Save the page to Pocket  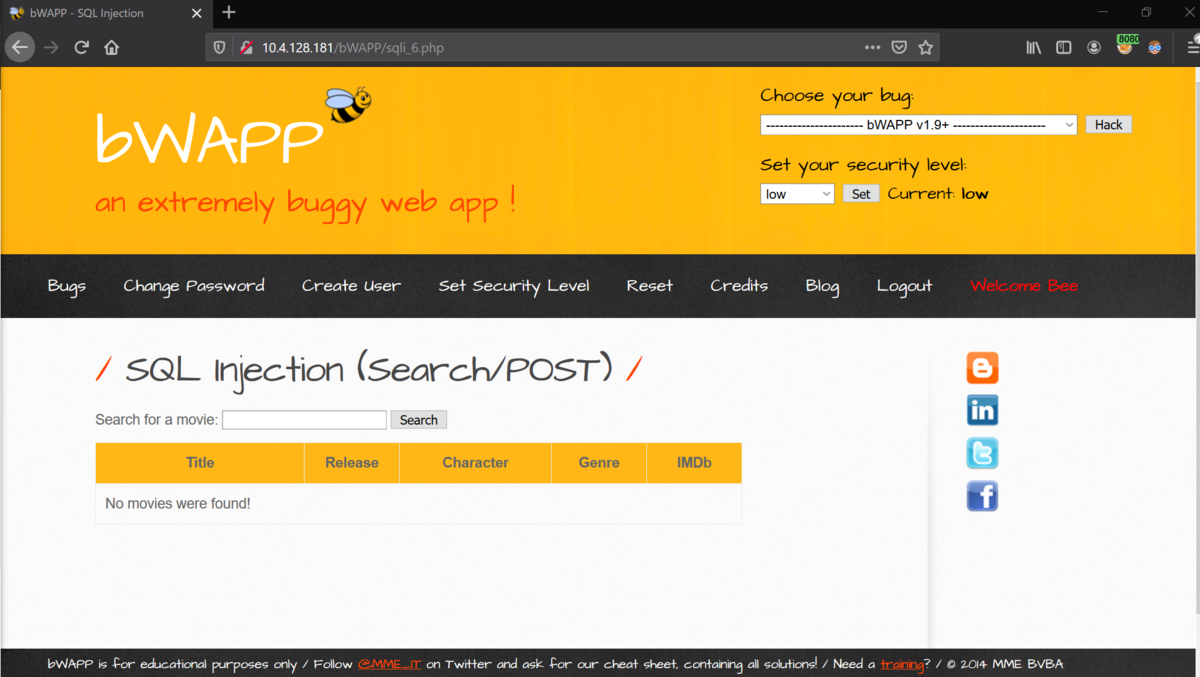(899, 47)
